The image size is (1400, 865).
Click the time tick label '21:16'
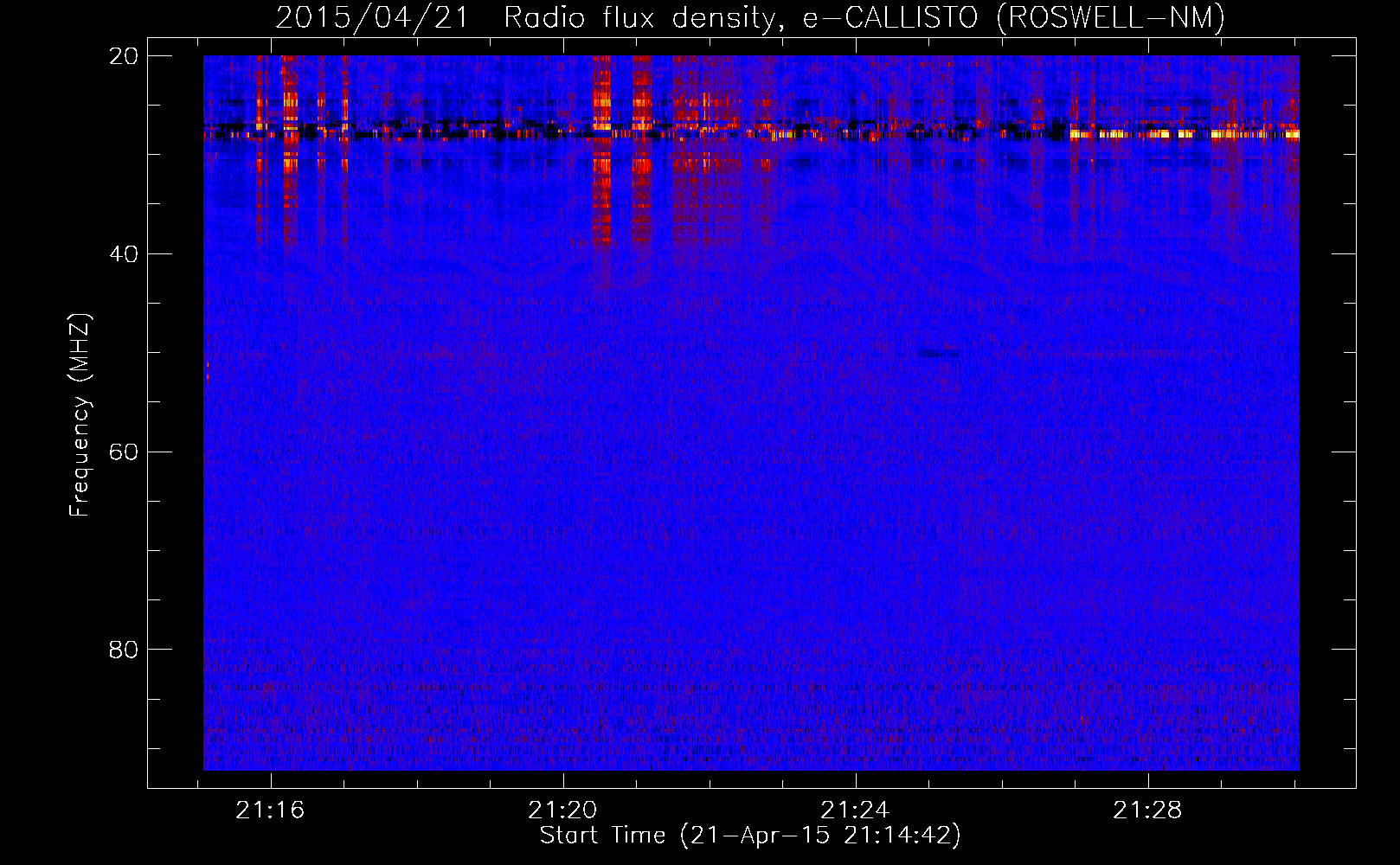(x=271, y=811)
